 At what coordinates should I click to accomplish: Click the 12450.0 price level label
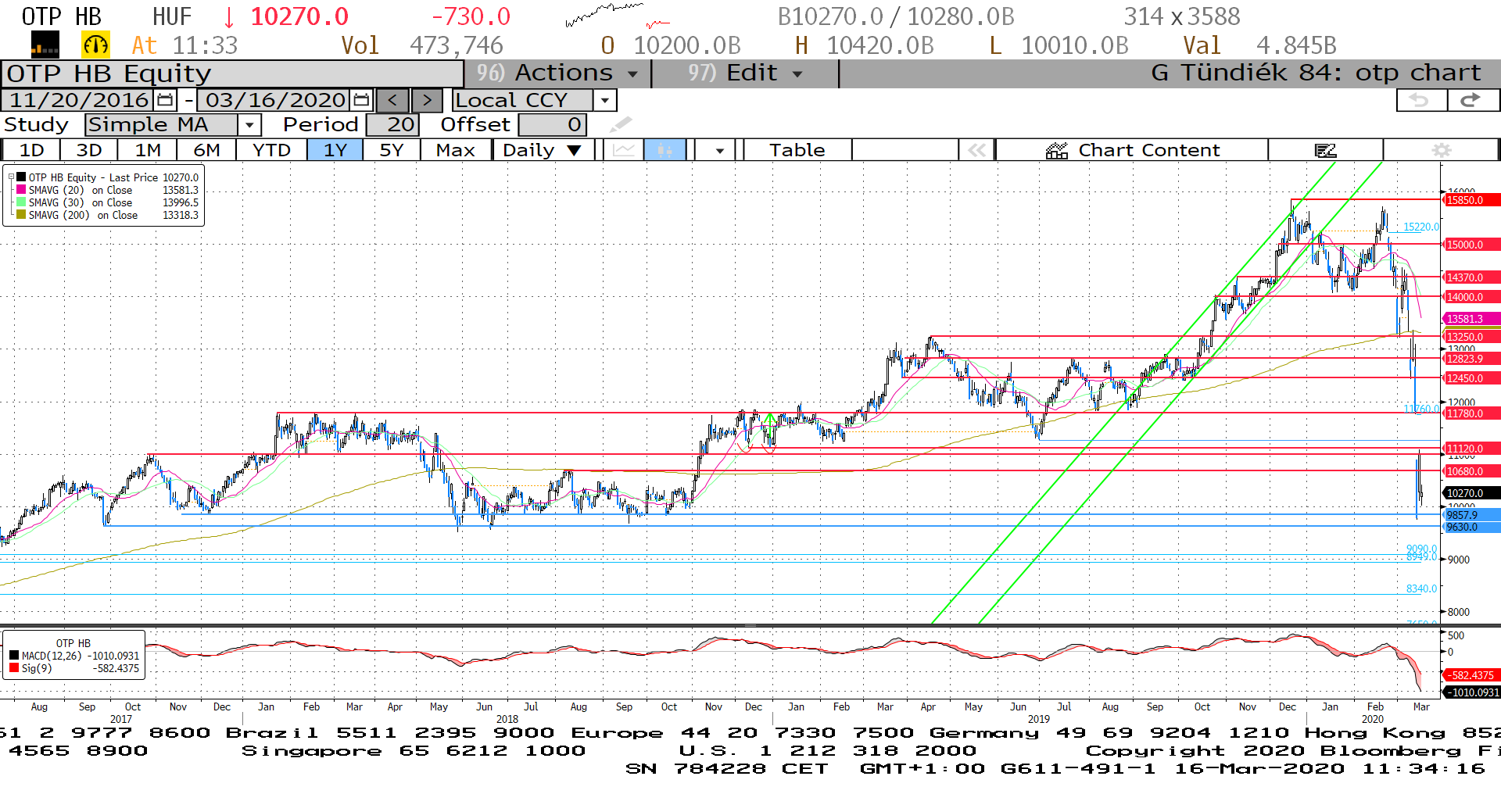pos(1471,378)
